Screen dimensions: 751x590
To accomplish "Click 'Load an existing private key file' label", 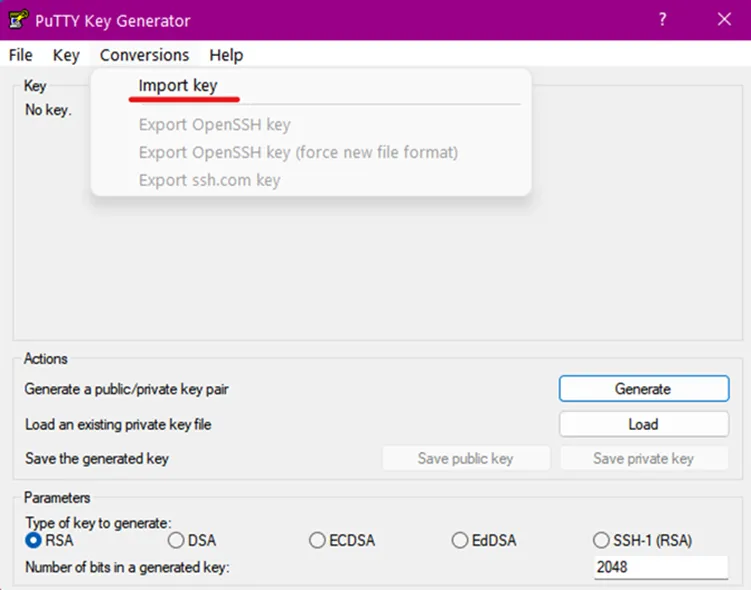I will point(118,424).
